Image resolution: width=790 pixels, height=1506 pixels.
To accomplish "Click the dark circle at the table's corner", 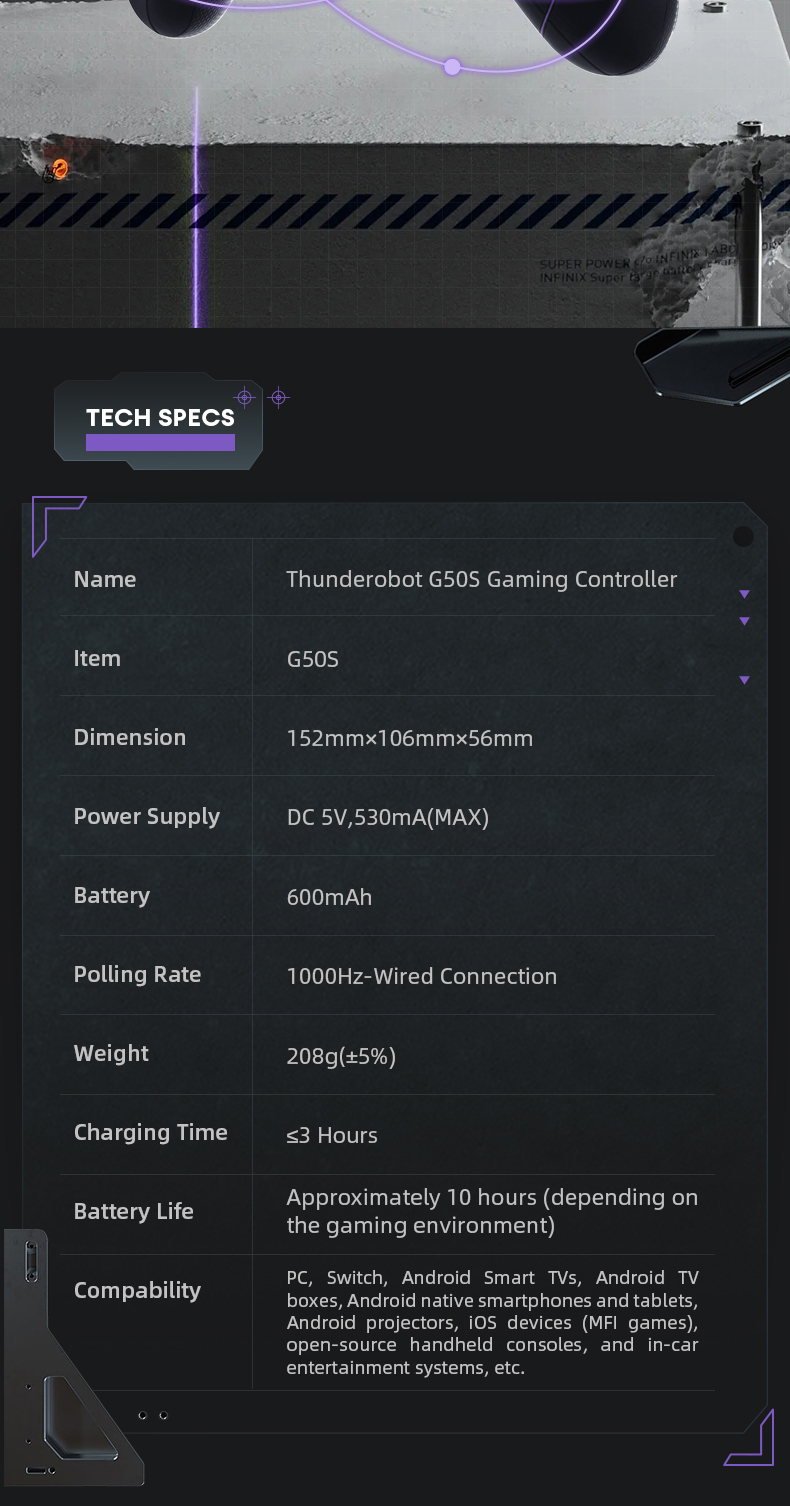I will coord(743,537).
